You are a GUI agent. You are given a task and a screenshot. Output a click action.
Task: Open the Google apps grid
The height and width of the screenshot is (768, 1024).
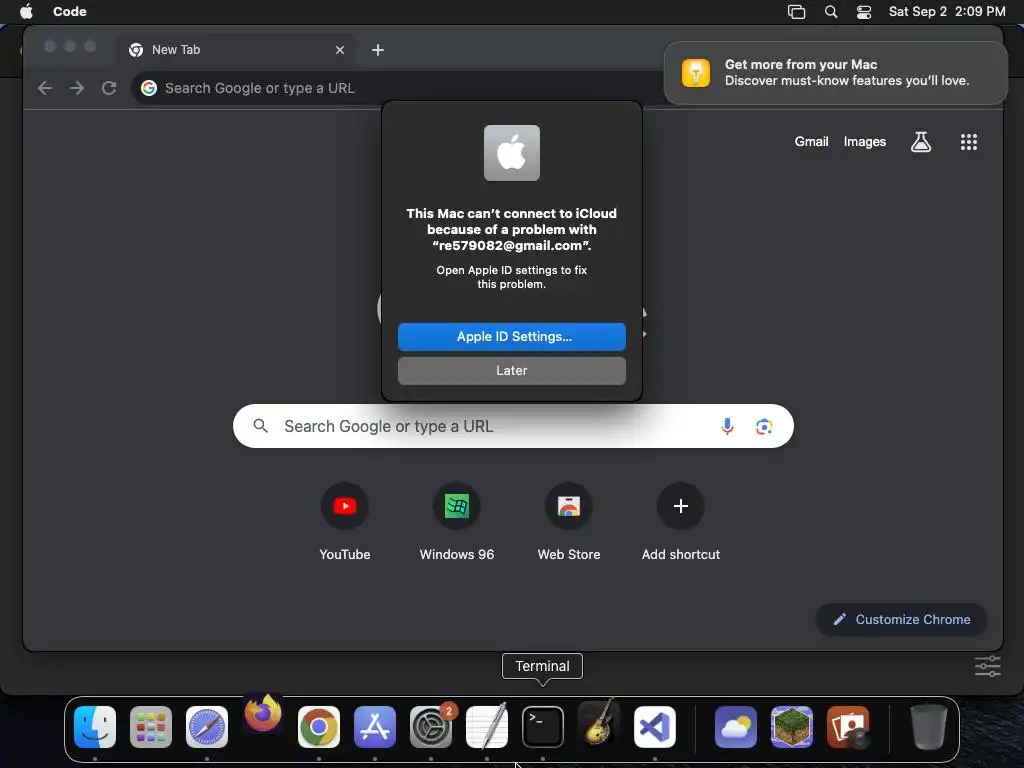point(968,142)
